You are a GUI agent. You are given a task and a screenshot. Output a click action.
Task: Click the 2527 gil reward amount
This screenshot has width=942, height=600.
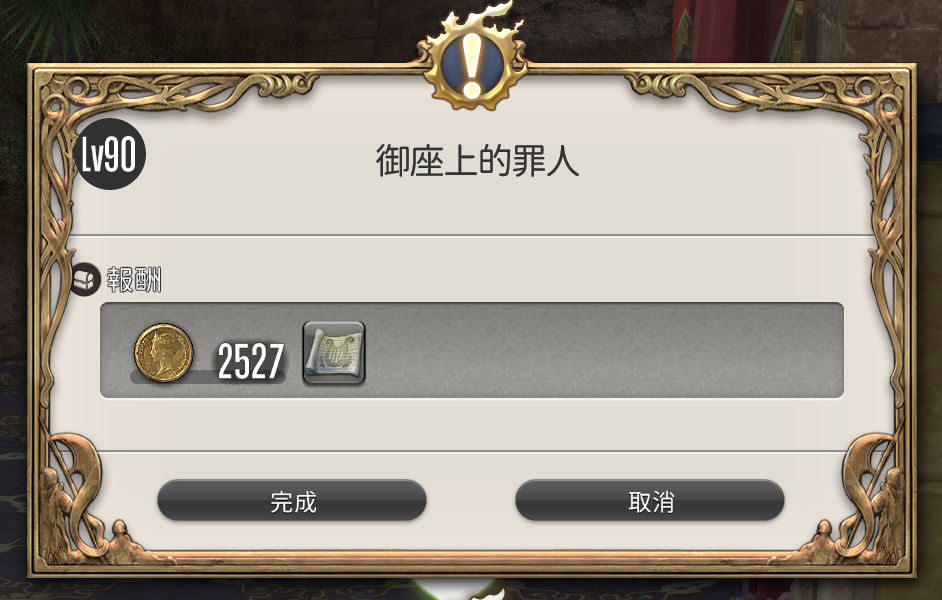(x=251, y=362)
